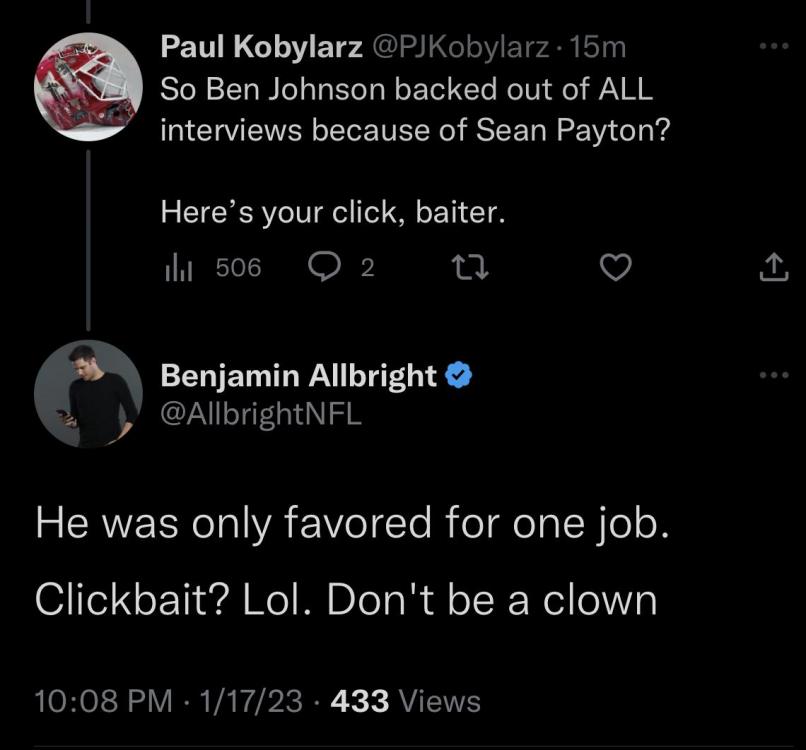Open analytics icon showing 506 views
Image resolution: width=806 pixels, height=750 pixels.
pyautogui.click(x=175, y=267)
